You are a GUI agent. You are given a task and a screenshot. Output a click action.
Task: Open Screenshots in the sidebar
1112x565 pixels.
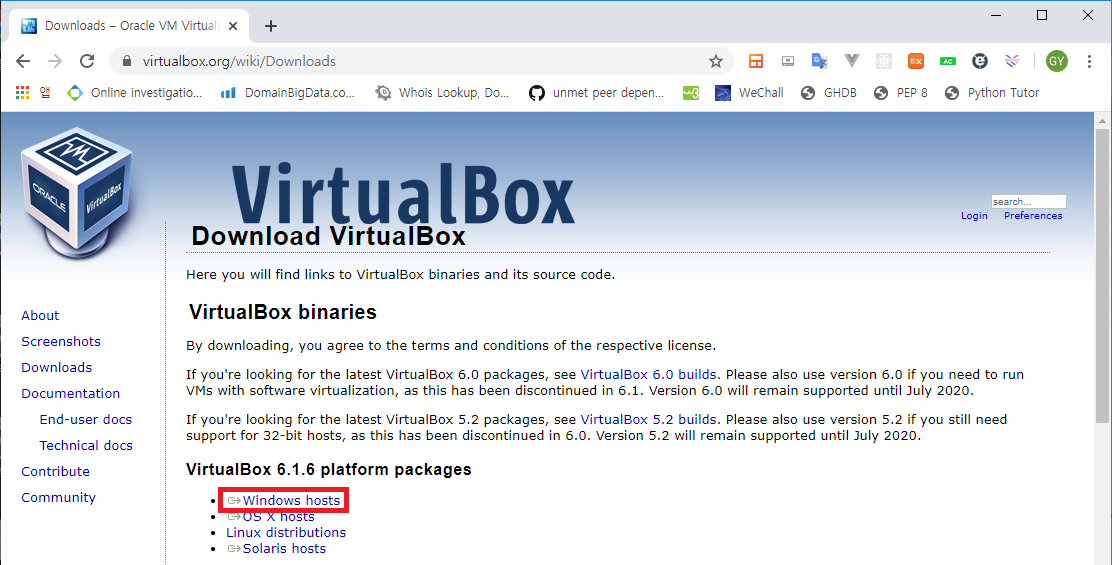point(61,342)
